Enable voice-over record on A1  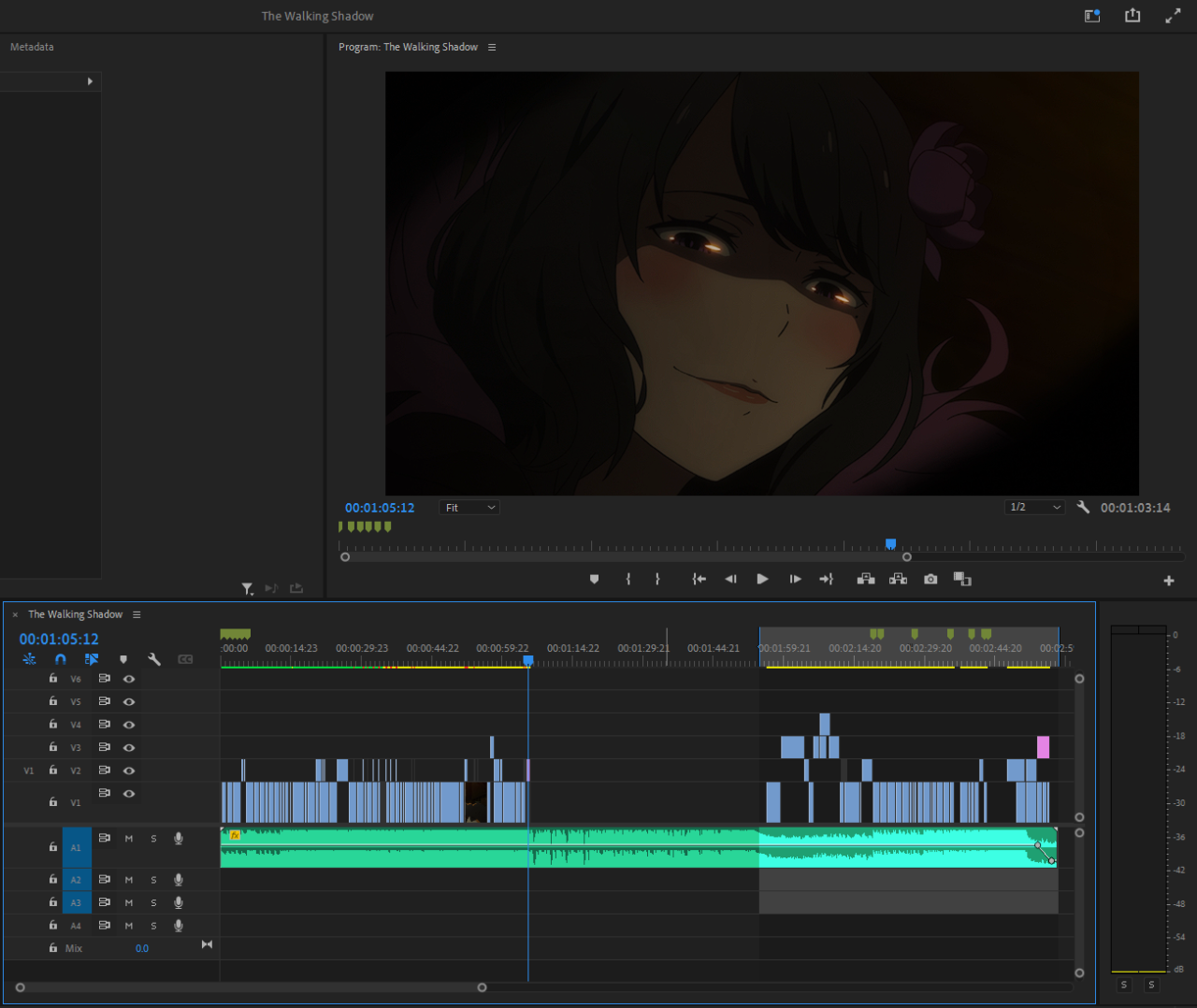[178, 839]
